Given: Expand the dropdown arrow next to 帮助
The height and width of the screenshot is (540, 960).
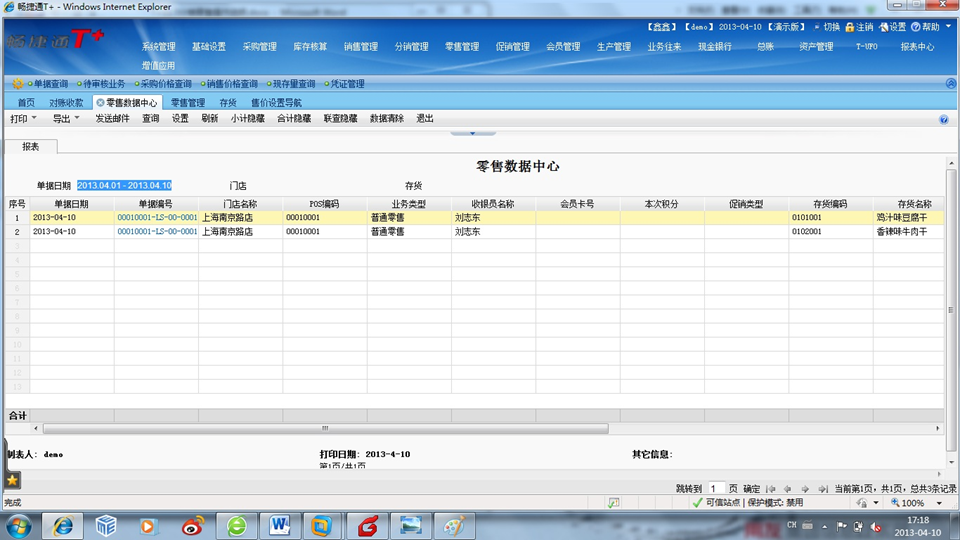Looking at the screenshot, I should 948,26.
